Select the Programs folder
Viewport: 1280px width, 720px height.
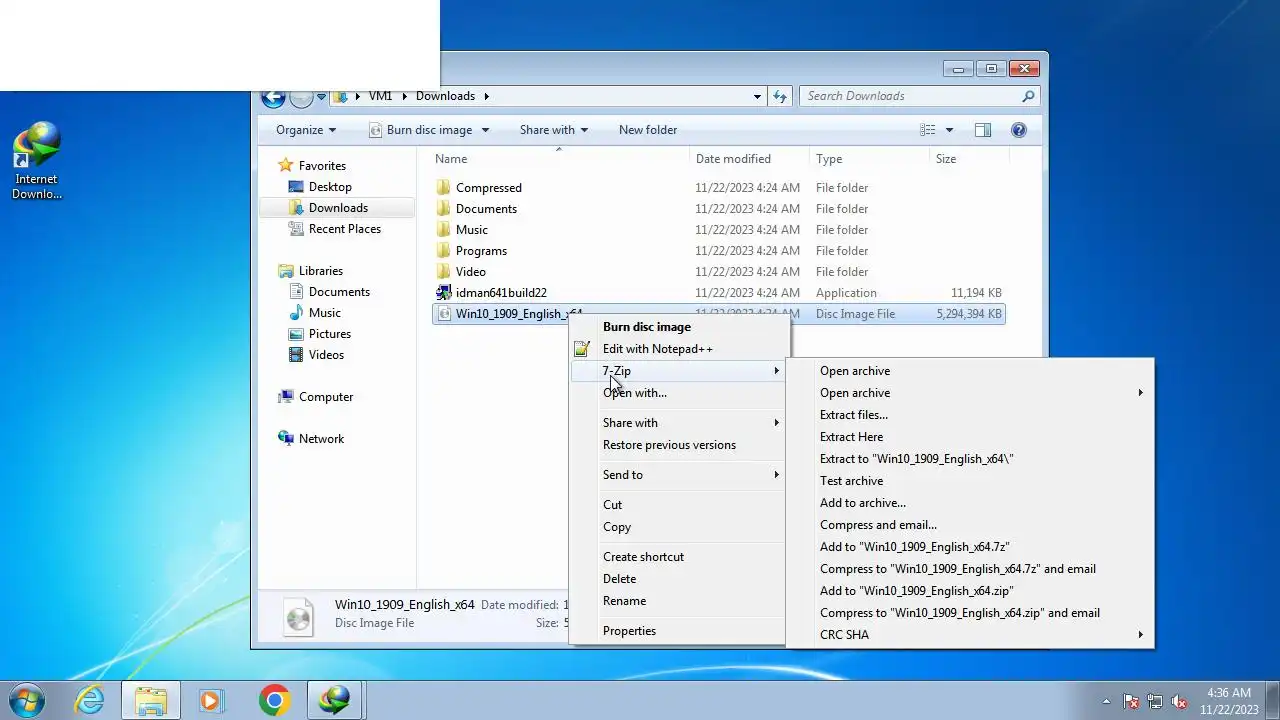click(x=481, y=251)
